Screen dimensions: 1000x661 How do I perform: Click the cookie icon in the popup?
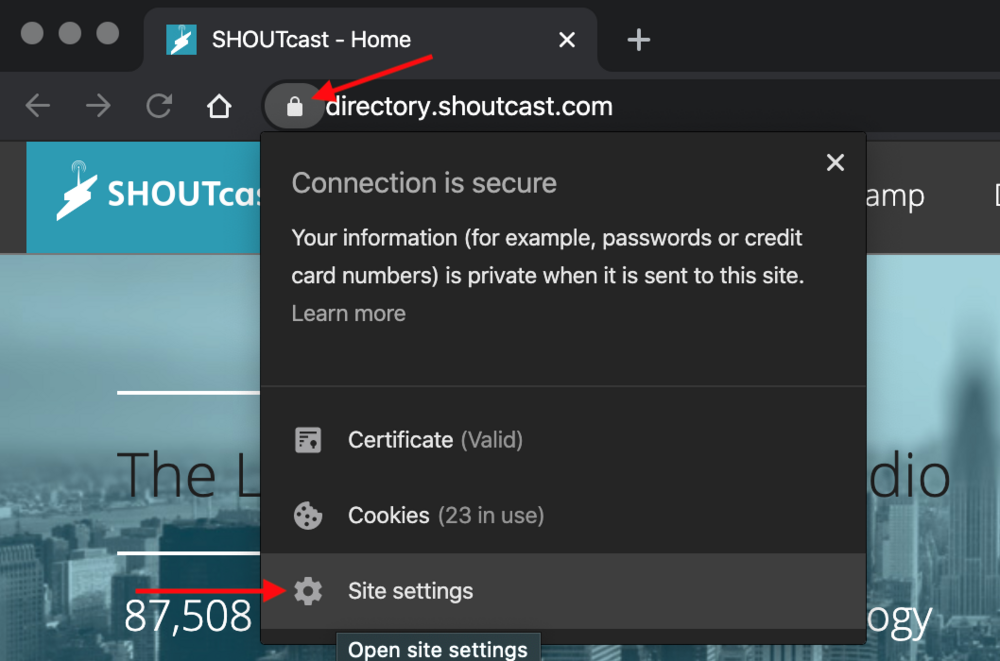pos(308,516)
